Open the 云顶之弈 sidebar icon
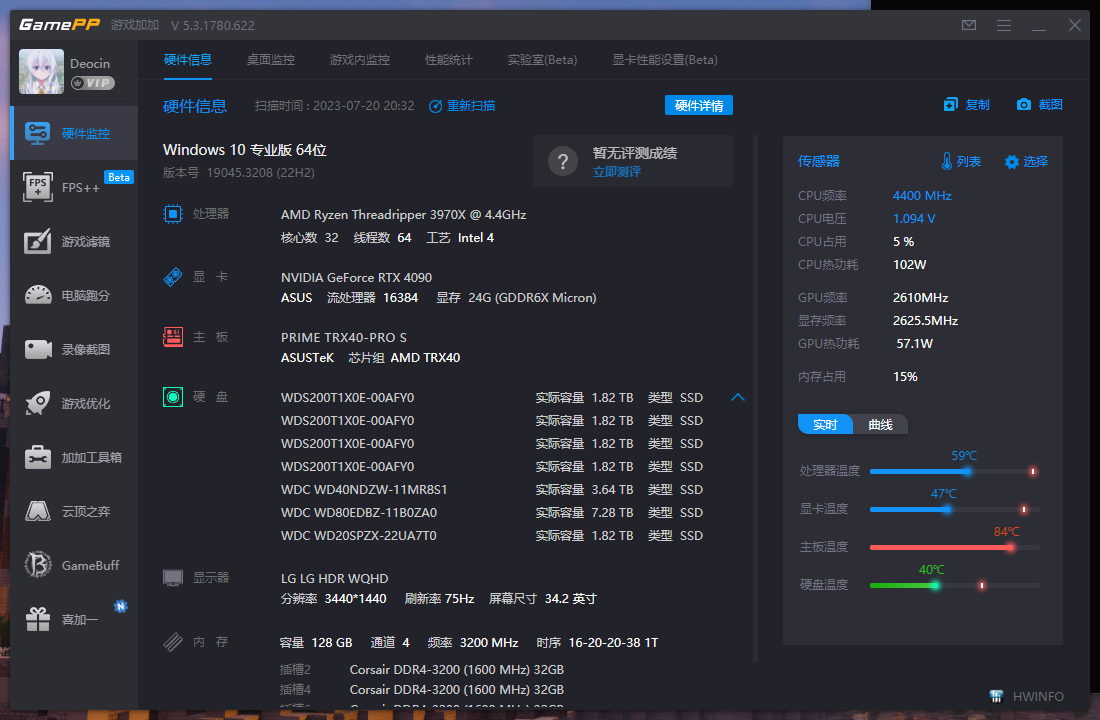The width and height of the screenshot is (1100, 720). tap(38, 511)
